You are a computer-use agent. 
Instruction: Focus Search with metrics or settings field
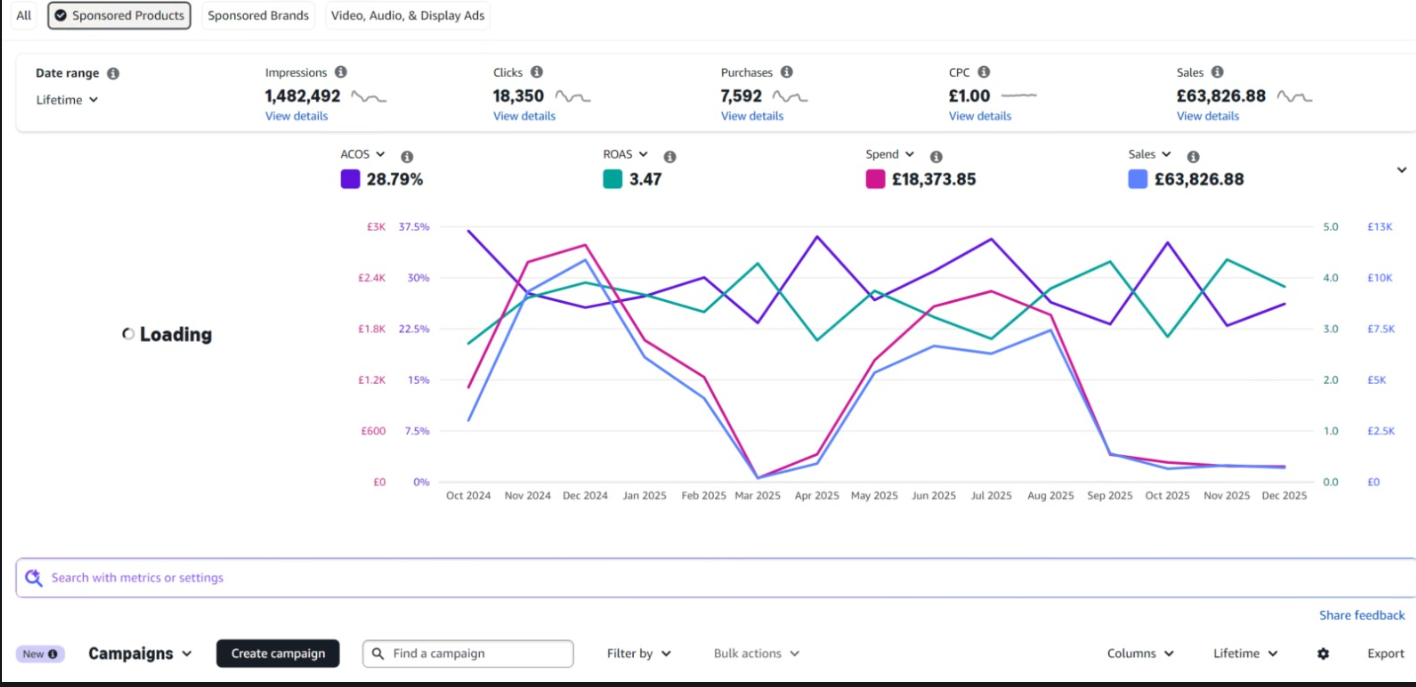(x=715, y=577)
